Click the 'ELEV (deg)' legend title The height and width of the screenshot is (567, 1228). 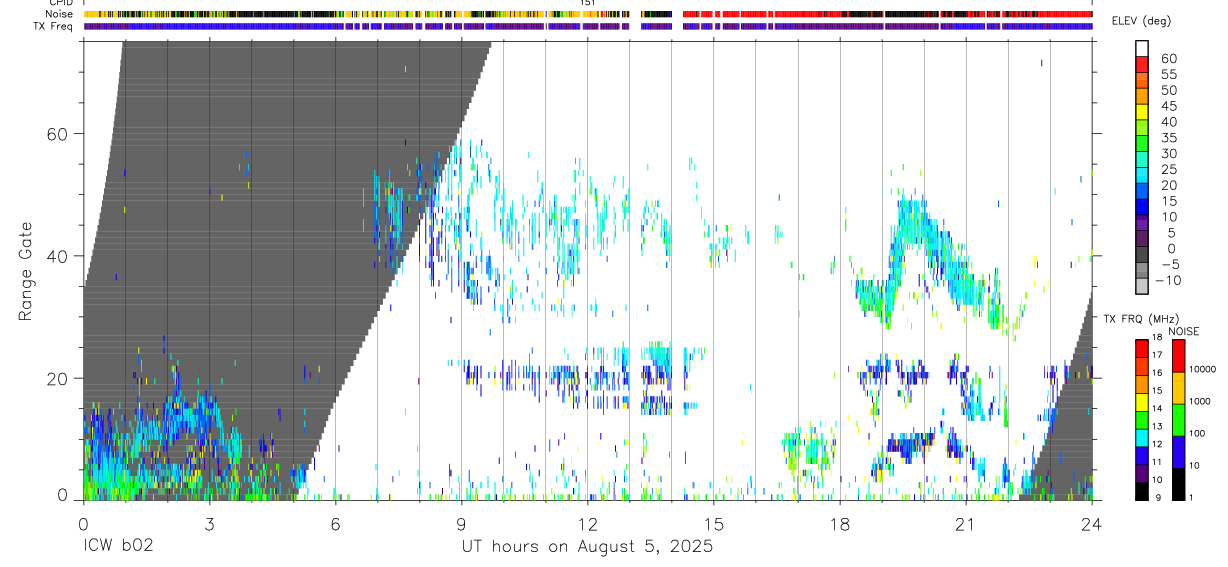(1143, 21)
